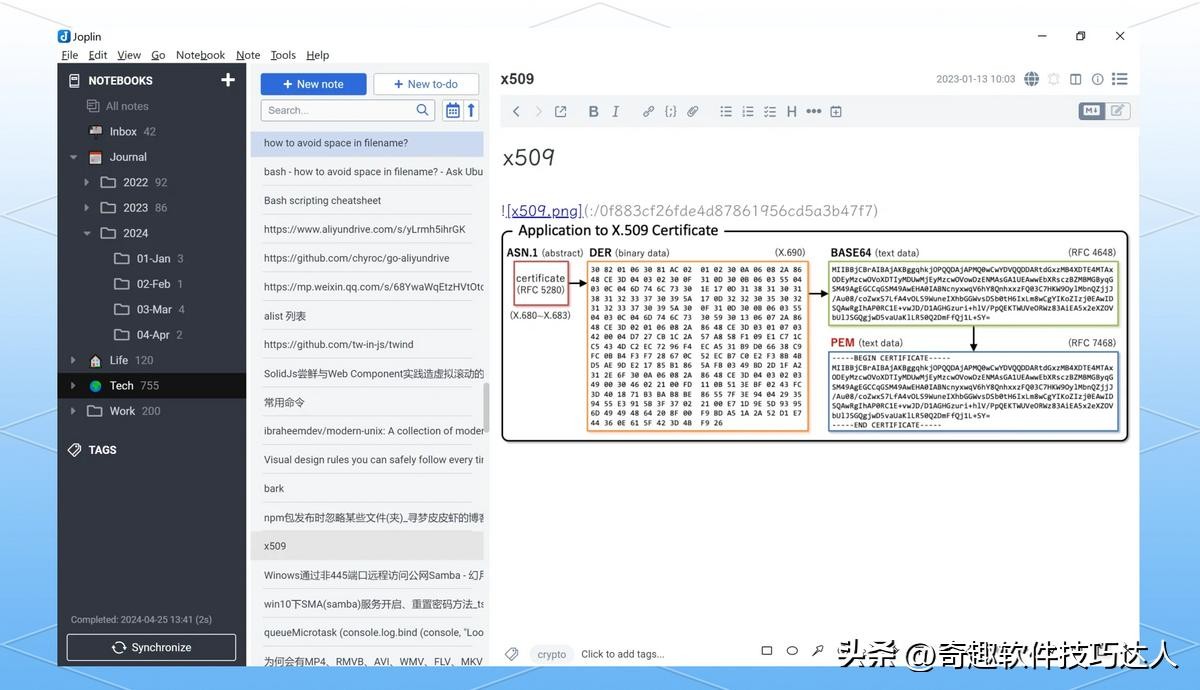
Task: Insert a code block from the toolbar
Action: tap(670, 112)
